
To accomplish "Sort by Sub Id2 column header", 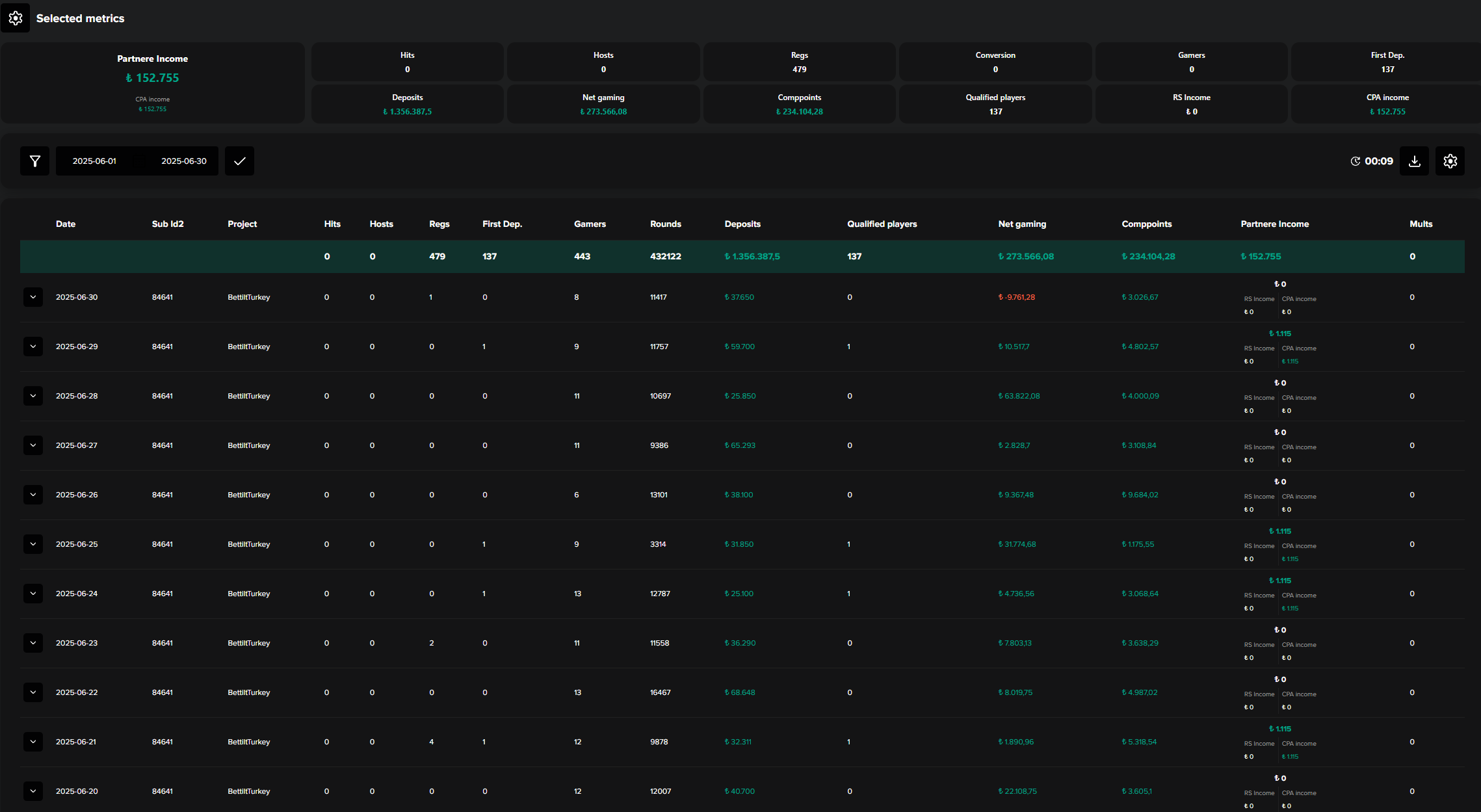I will pyautogui.click(x=168, y=224).
